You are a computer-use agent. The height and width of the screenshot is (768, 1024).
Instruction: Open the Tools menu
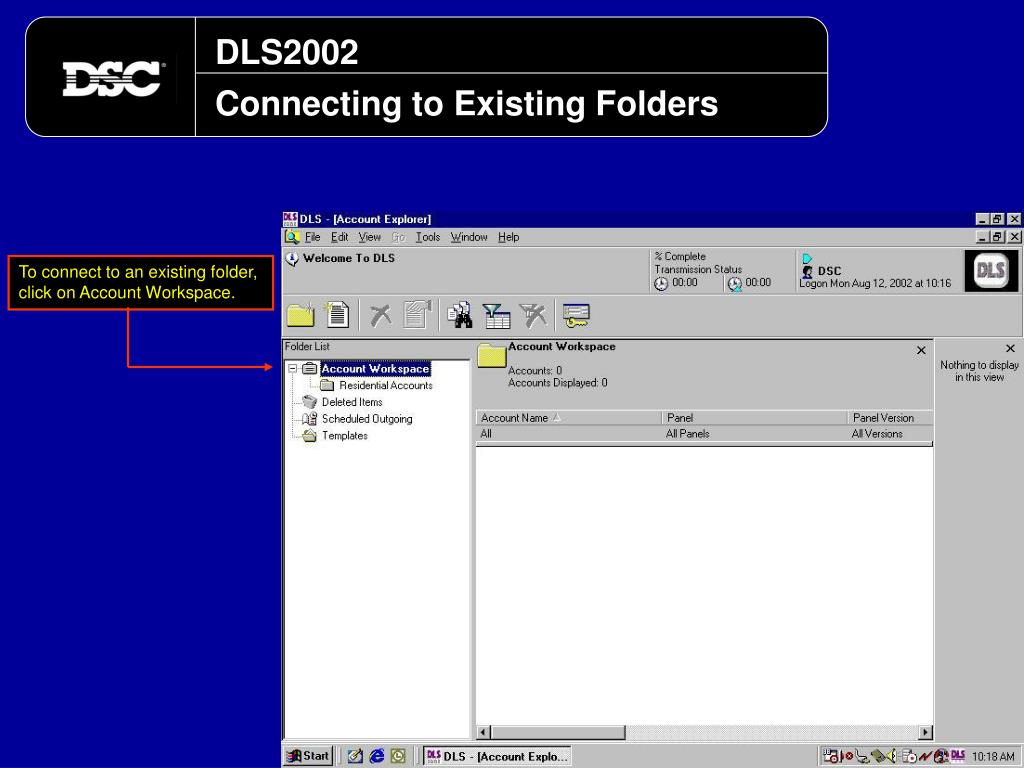(428, 237)
